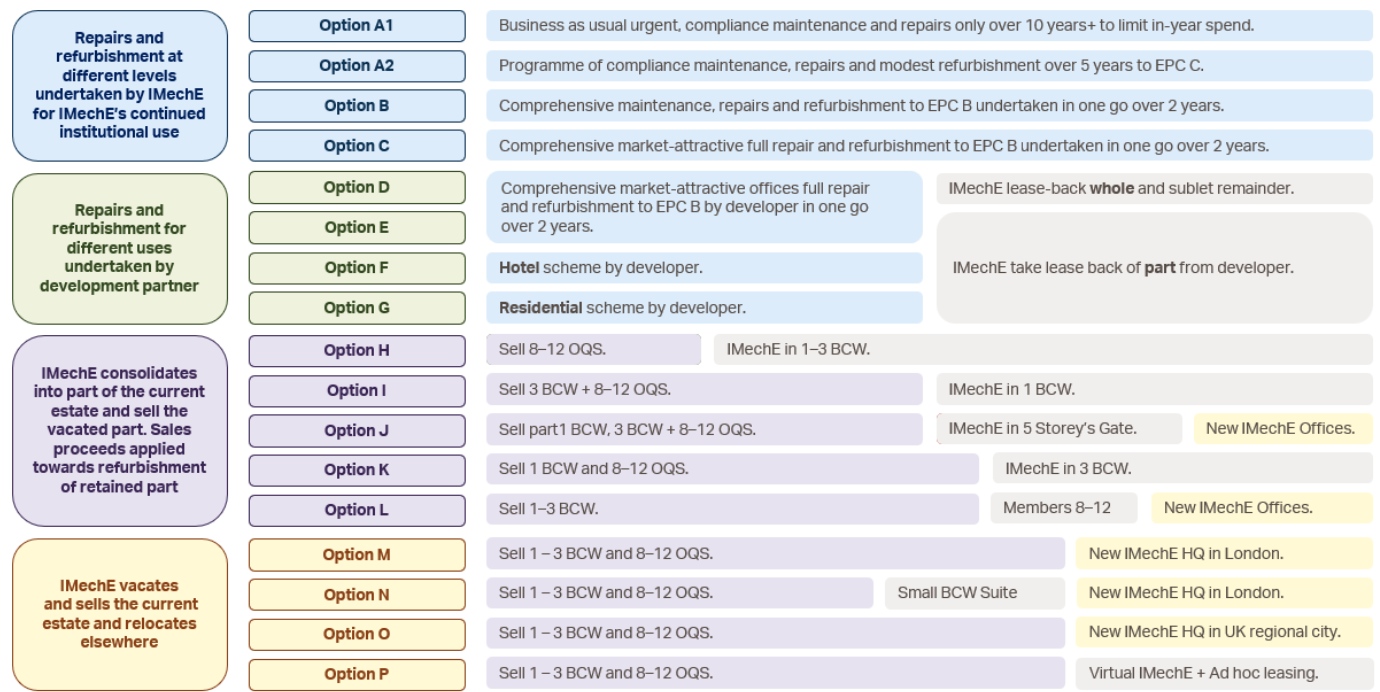Screen dimensions: 1380x692
Task: Click the Option H box
Action: 357,351
